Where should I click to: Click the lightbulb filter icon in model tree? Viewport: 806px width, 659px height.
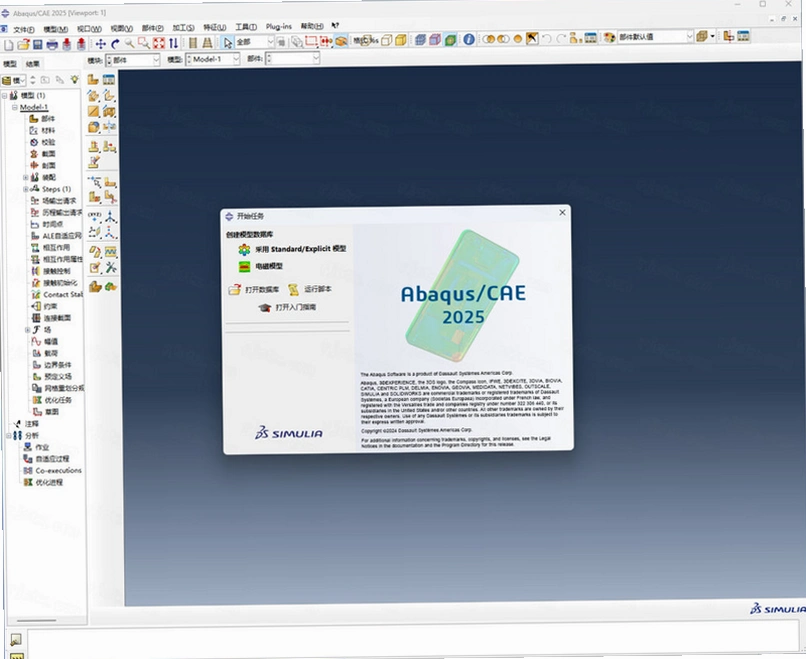[x=75, y=80]
